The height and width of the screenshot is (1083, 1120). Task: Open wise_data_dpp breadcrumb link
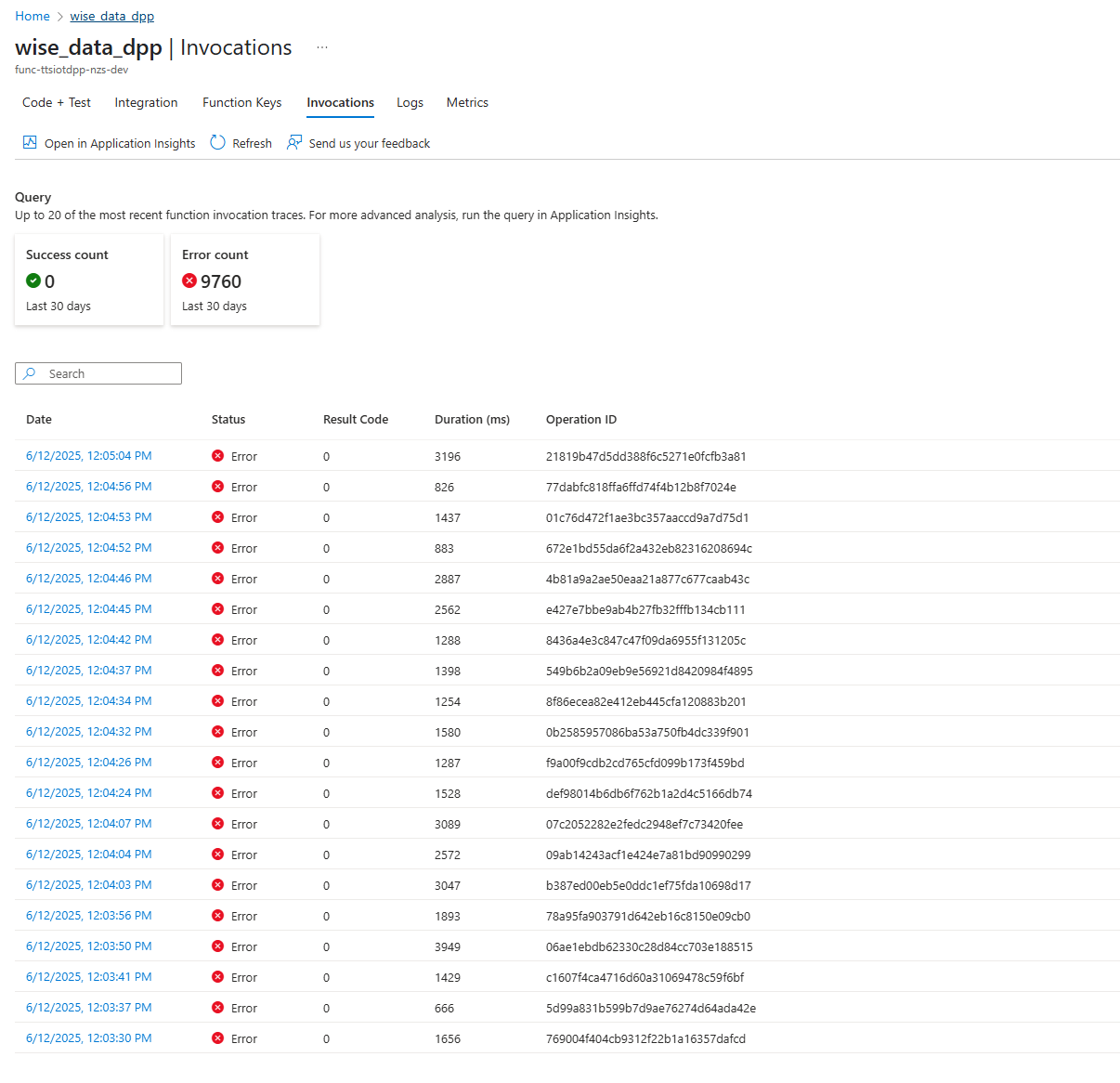pos(112,16)
